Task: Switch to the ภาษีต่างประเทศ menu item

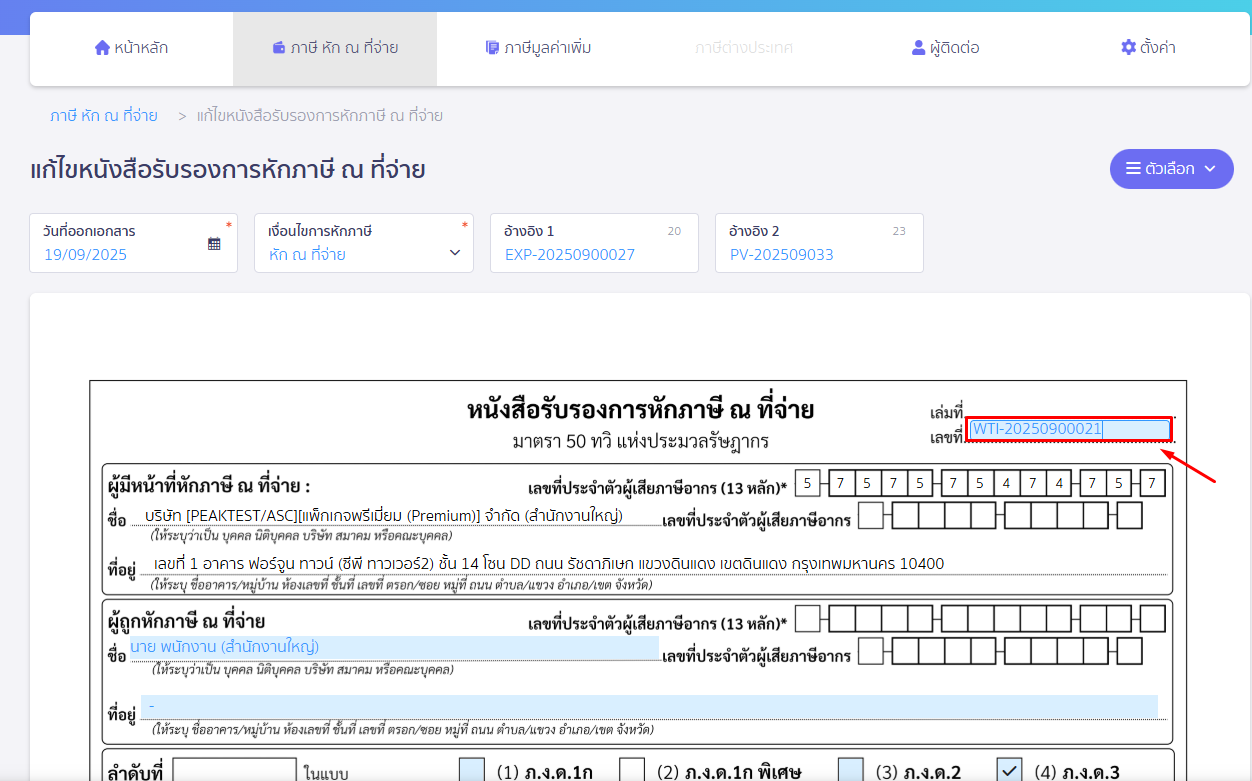Action: click(742, 46)
